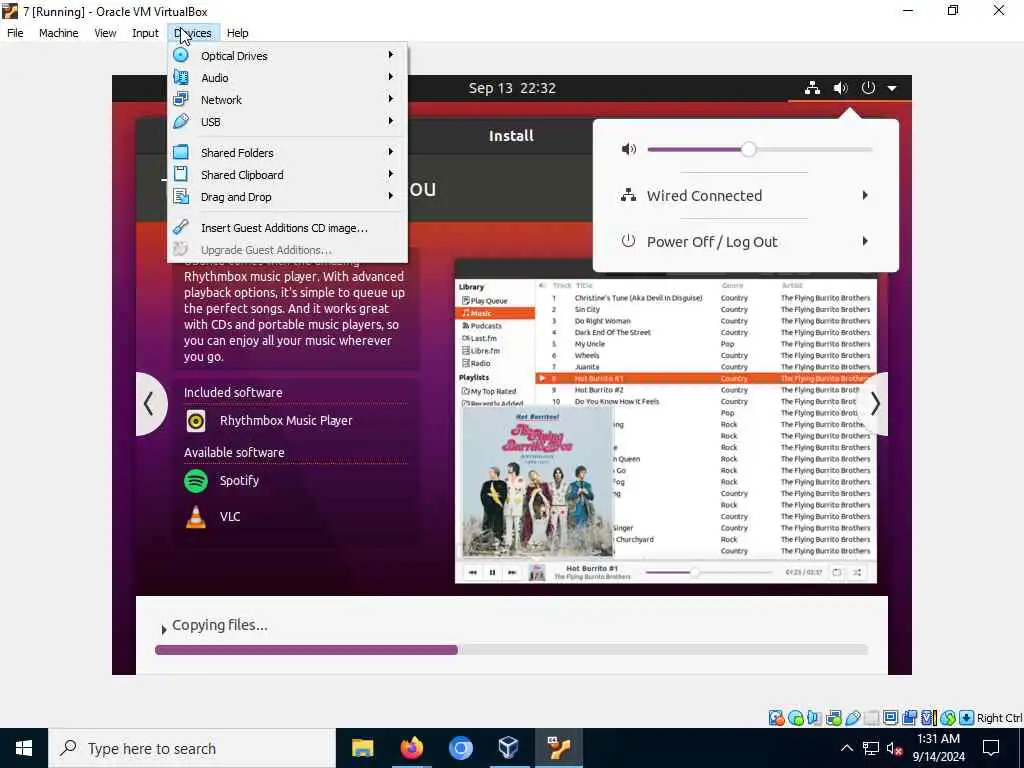The height and width of the screenshot is (768, 1024).
Task: Click the display status bar icon
Action: [x=890, y=718]
